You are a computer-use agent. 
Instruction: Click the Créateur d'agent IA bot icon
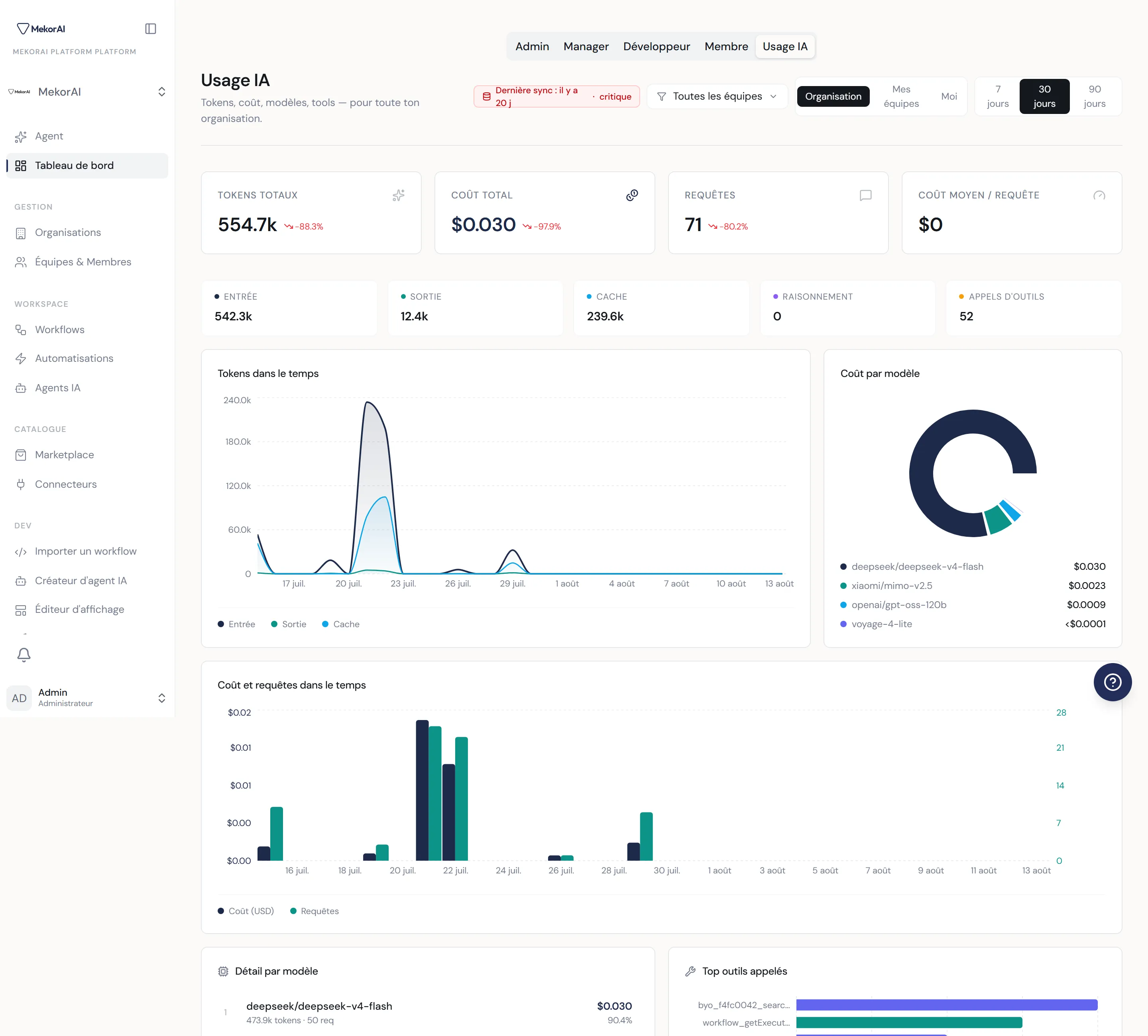pyautogui.click(x=20, y=581)
